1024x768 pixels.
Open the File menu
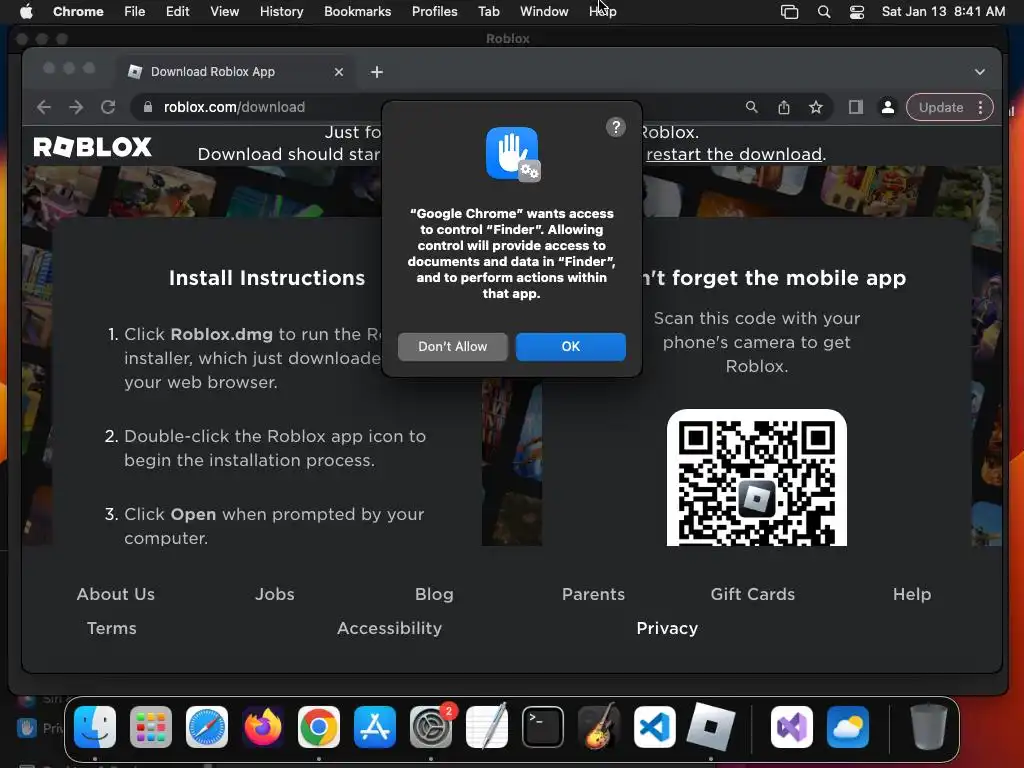[135, 11]
